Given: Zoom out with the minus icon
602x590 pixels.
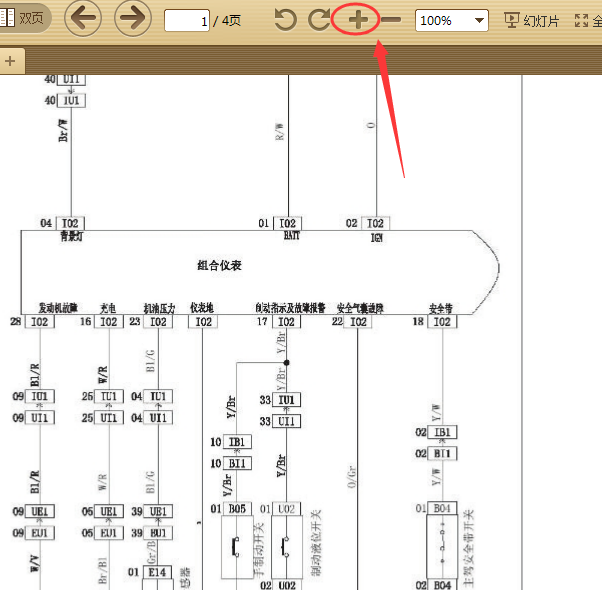Looking at the screenshot, I should pos(392,20).
